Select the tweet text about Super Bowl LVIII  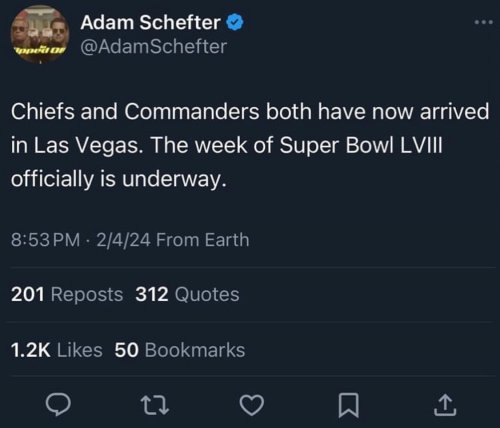(250, 145)
